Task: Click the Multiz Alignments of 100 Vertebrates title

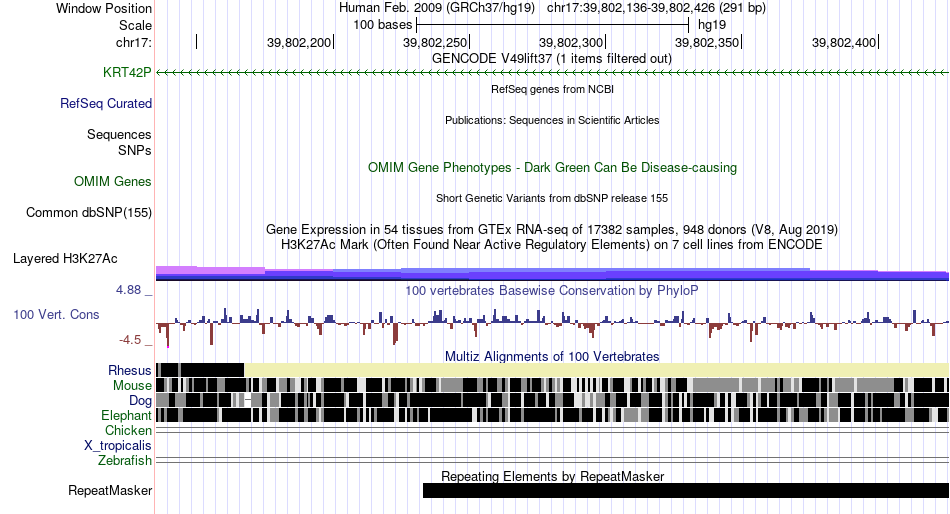Action: pyautogui.click(x=552, y=356)
